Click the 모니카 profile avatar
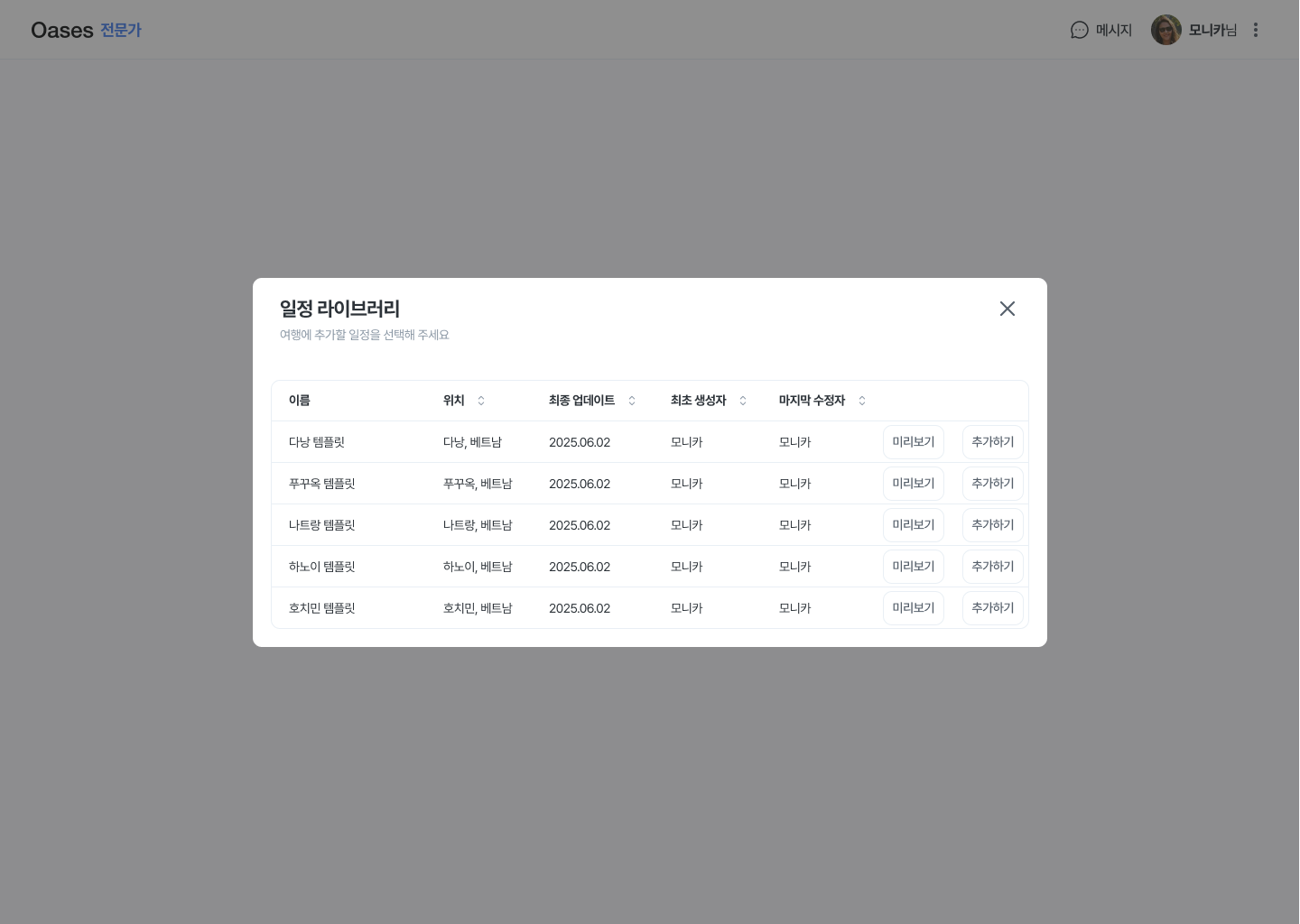 click(x=1165, y=30)
